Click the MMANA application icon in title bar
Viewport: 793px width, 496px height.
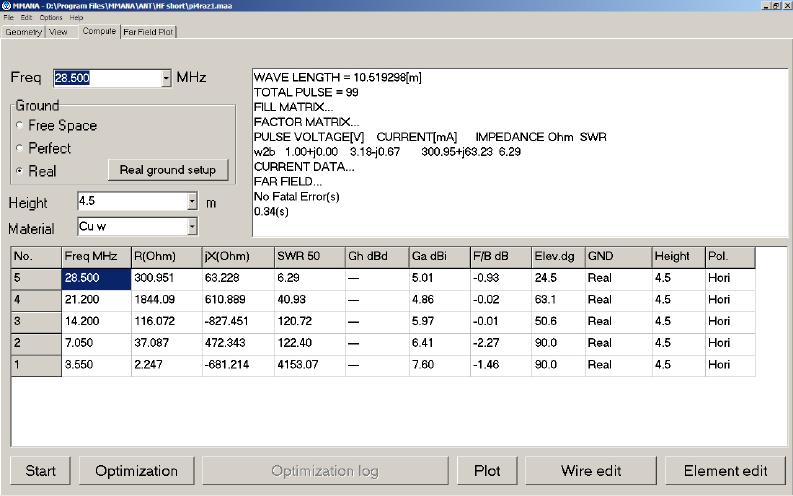pyautogui.click(x=6, y=6)
